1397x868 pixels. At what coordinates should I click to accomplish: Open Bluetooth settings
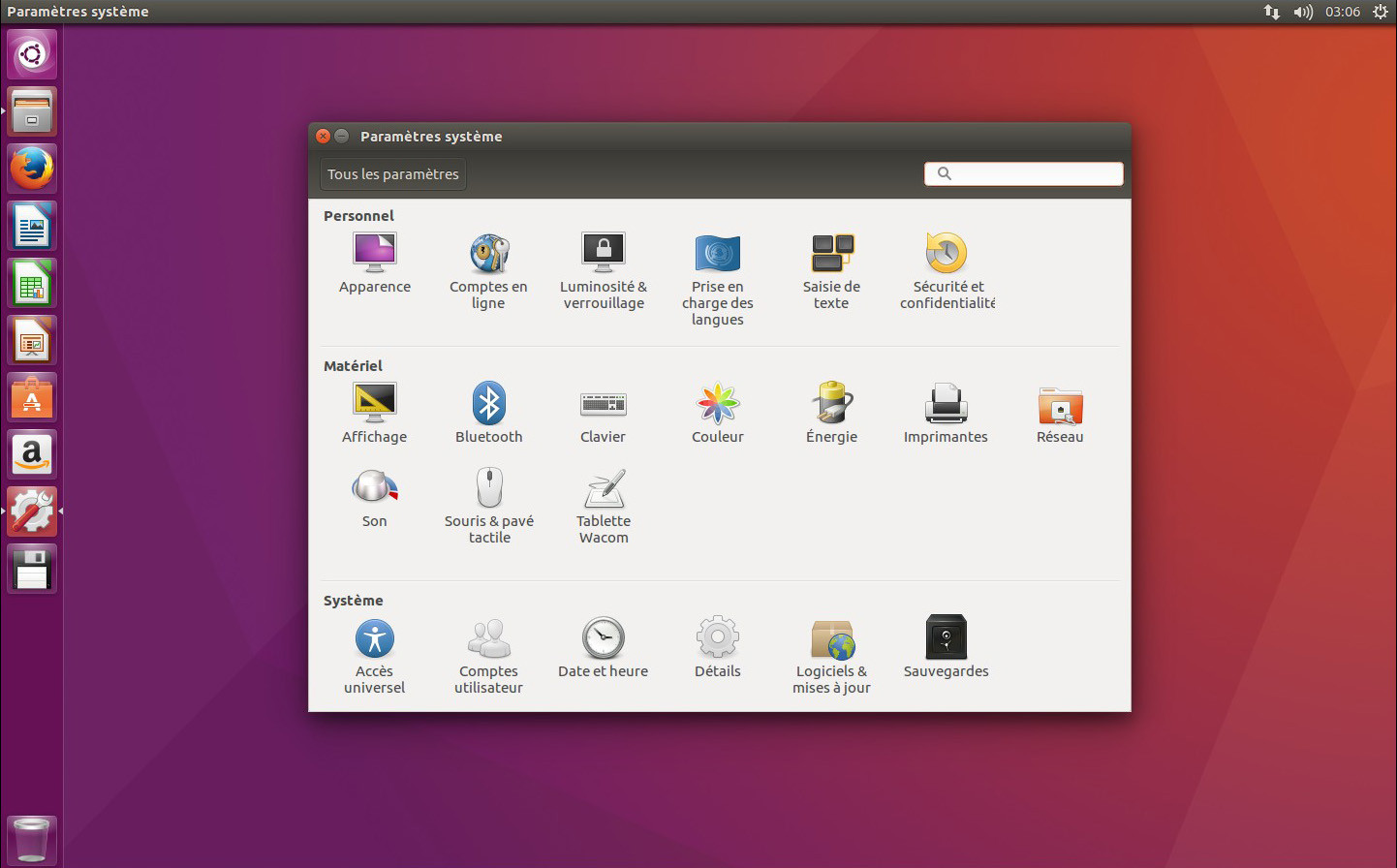(489, 414)
